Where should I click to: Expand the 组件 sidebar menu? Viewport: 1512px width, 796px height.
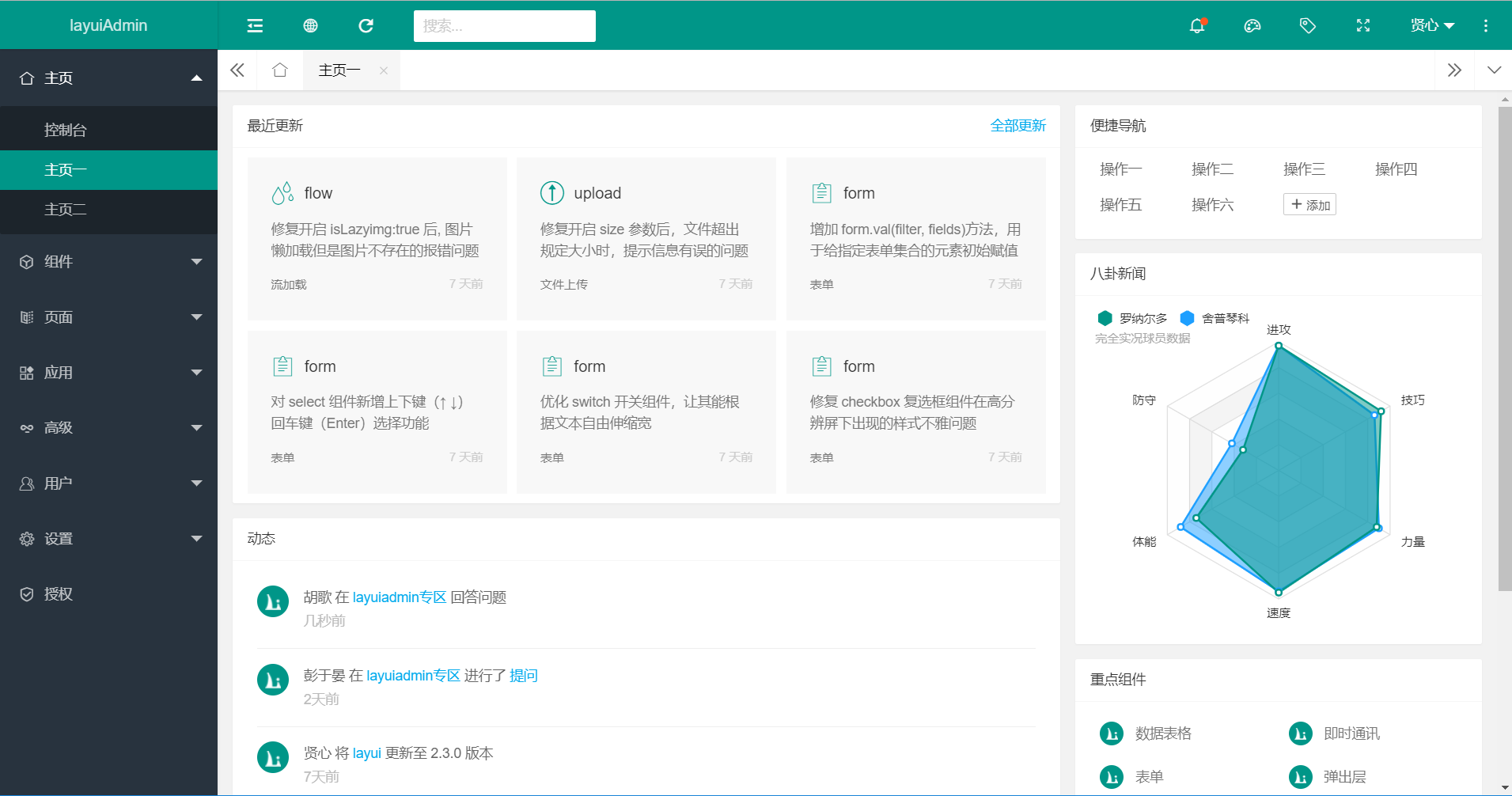pyautogui.click(x=108, y=262)
